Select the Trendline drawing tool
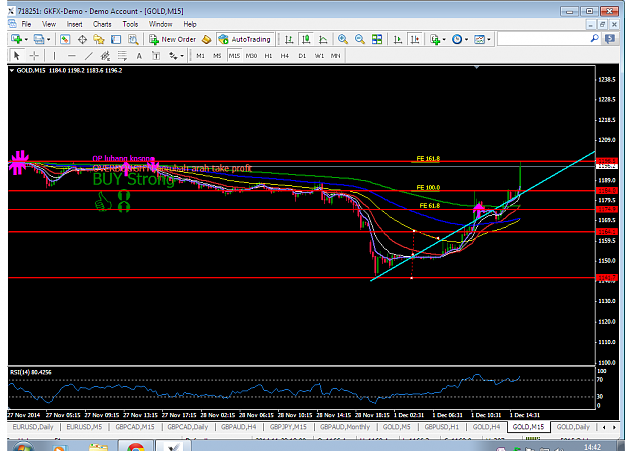625x451 pixels. point(88,56)
